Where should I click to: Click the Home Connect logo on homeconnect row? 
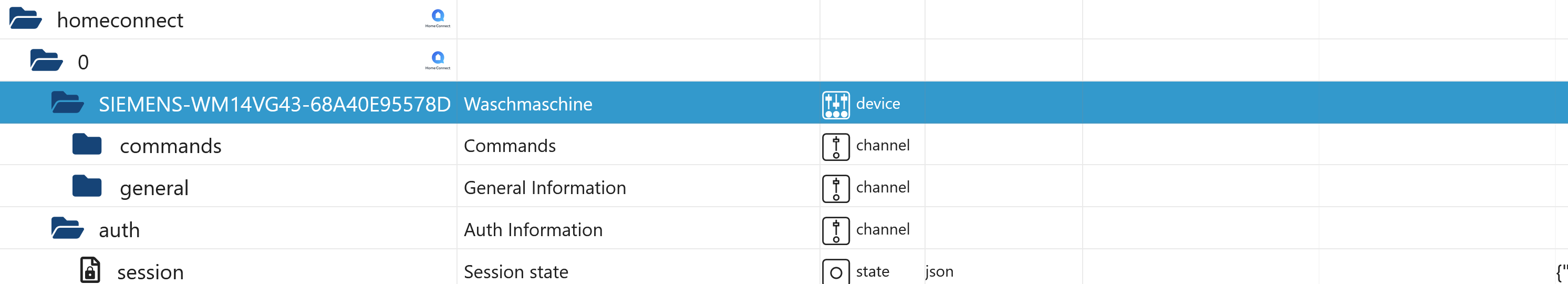(438, 18)
